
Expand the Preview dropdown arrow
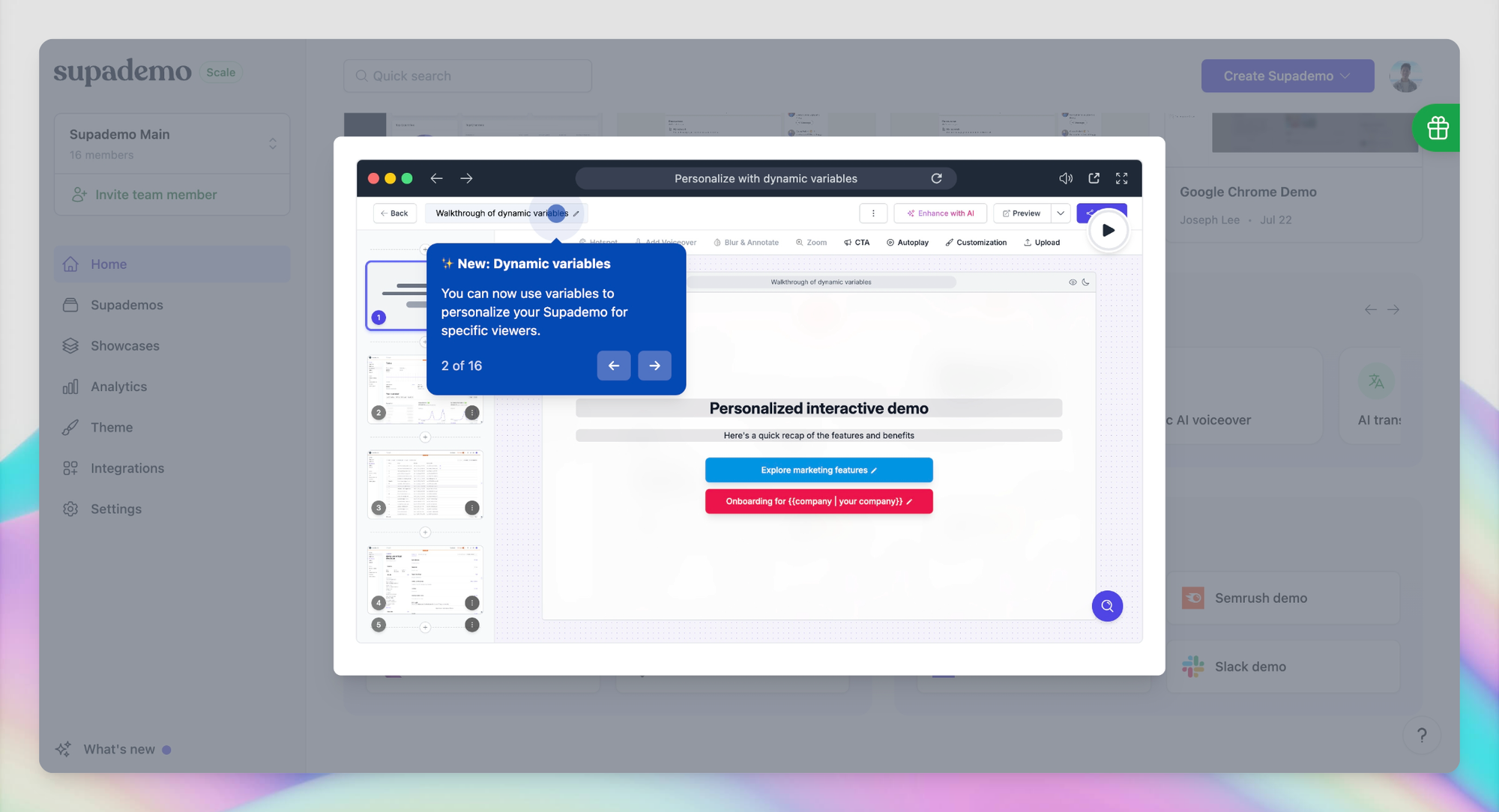click(x=1061, y=213)
